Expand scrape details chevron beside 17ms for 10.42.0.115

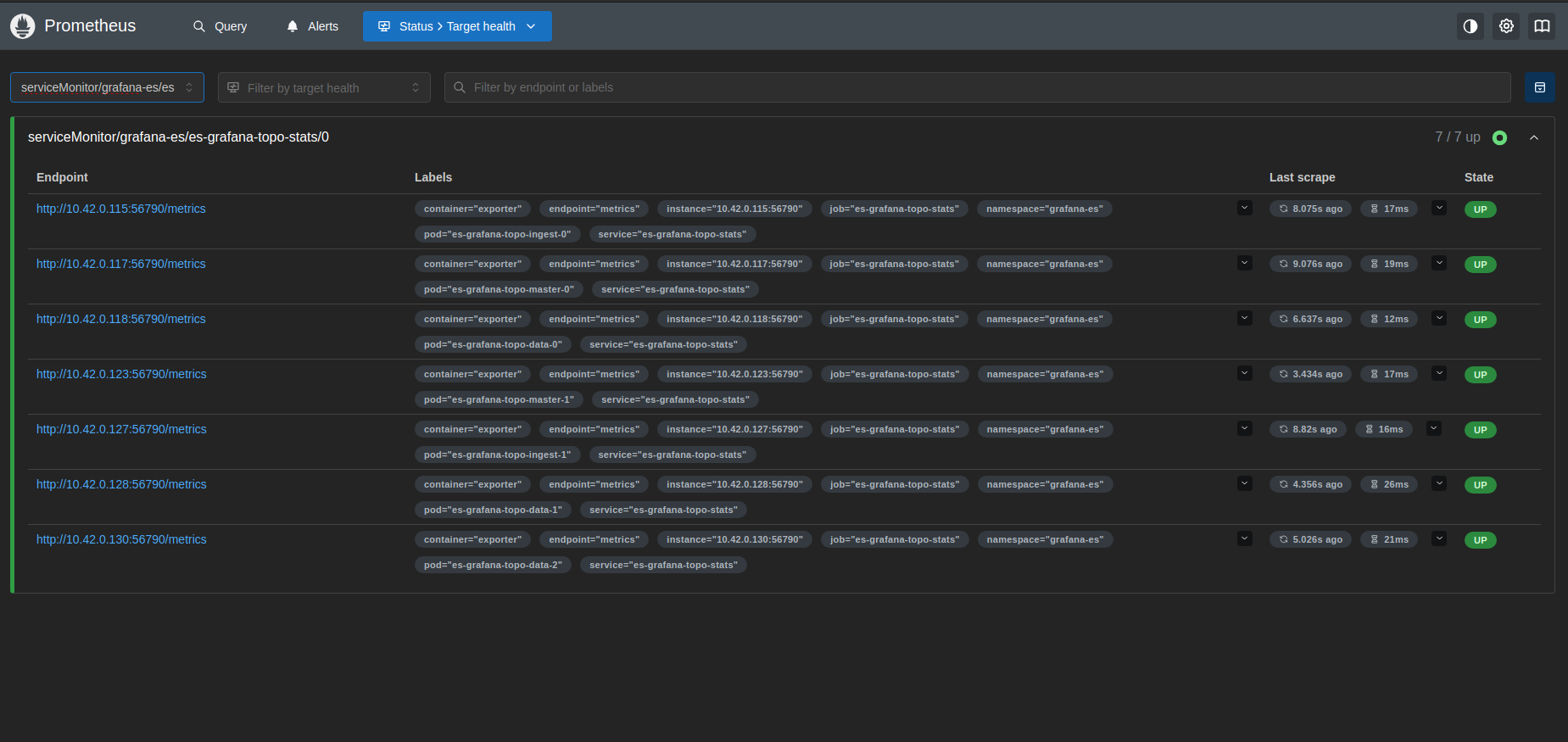1439,208
